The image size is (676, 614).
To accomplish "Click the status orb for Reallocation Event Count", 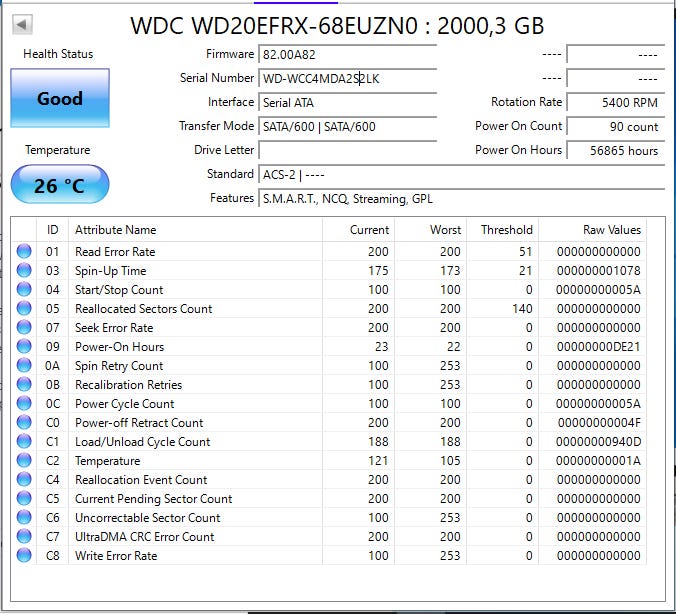I will [24, 479].
